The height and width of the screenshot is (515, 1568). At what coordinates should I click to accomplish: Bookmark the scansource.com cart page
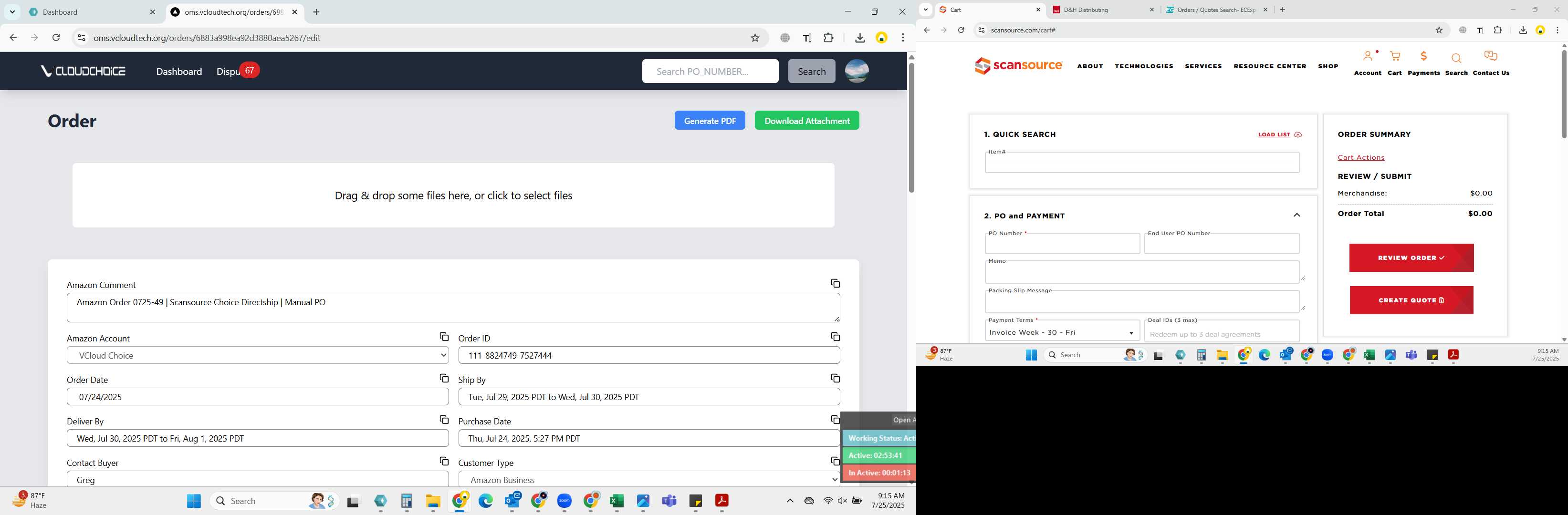point(1439,30)
